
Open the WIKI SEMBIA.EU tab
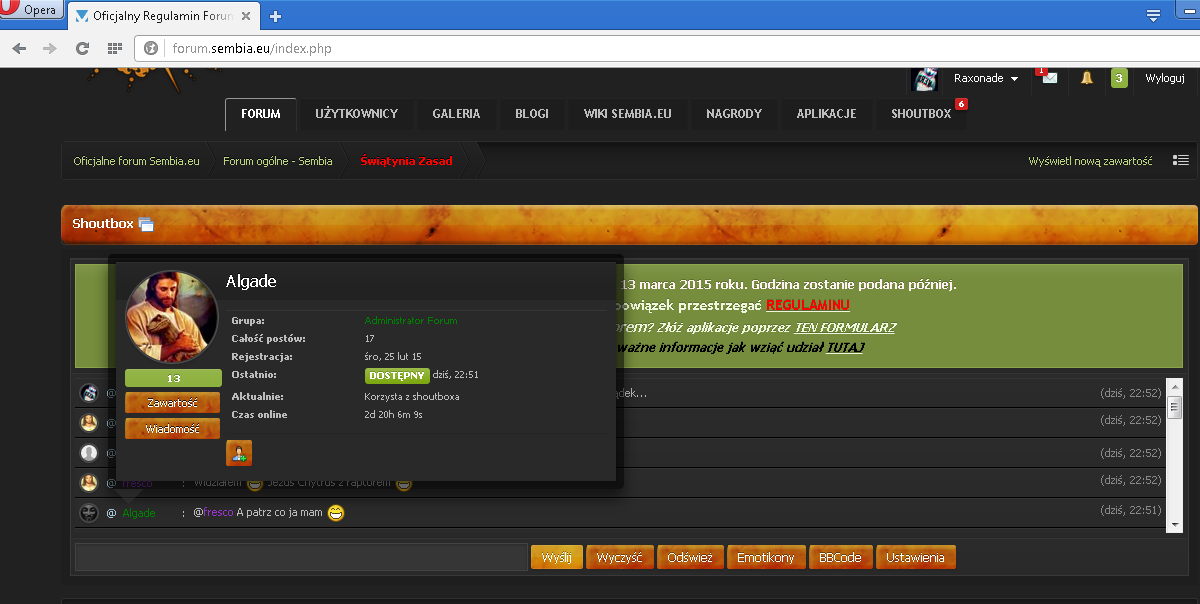coord(627,114)
